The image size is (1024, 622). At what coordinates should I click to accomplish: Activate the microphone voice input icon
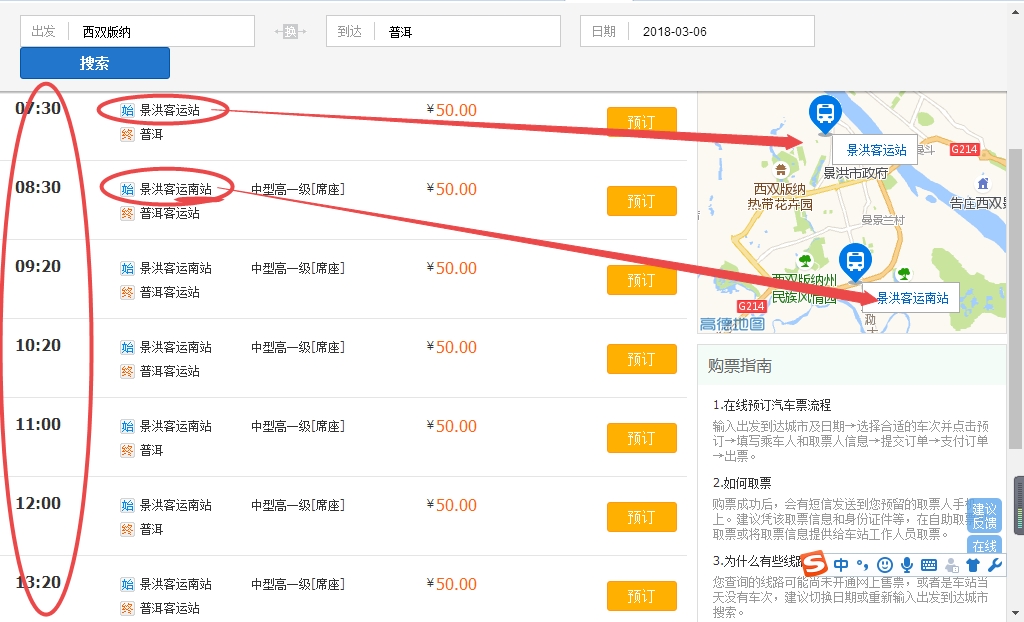click(907, 565)
